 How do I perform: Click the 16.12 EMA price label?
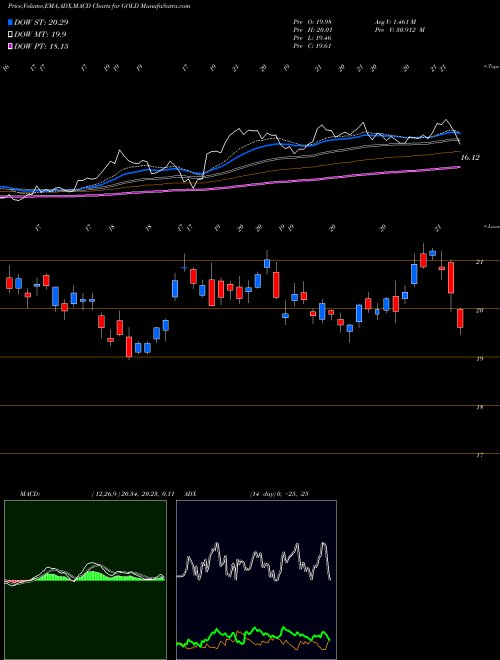470,157
